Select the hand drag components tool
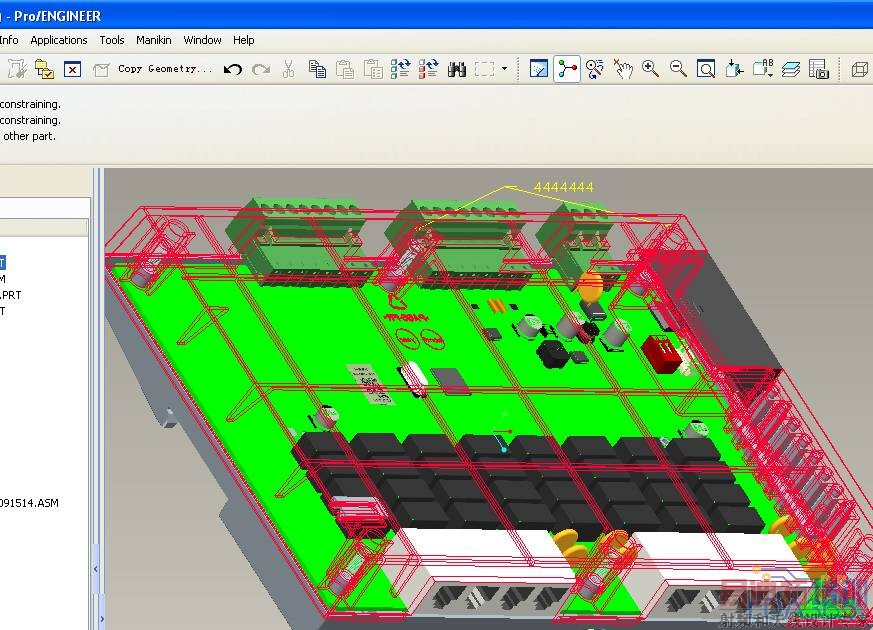Image resolution: width=873 pixels, height=630 pixels. tap(623, 68)
